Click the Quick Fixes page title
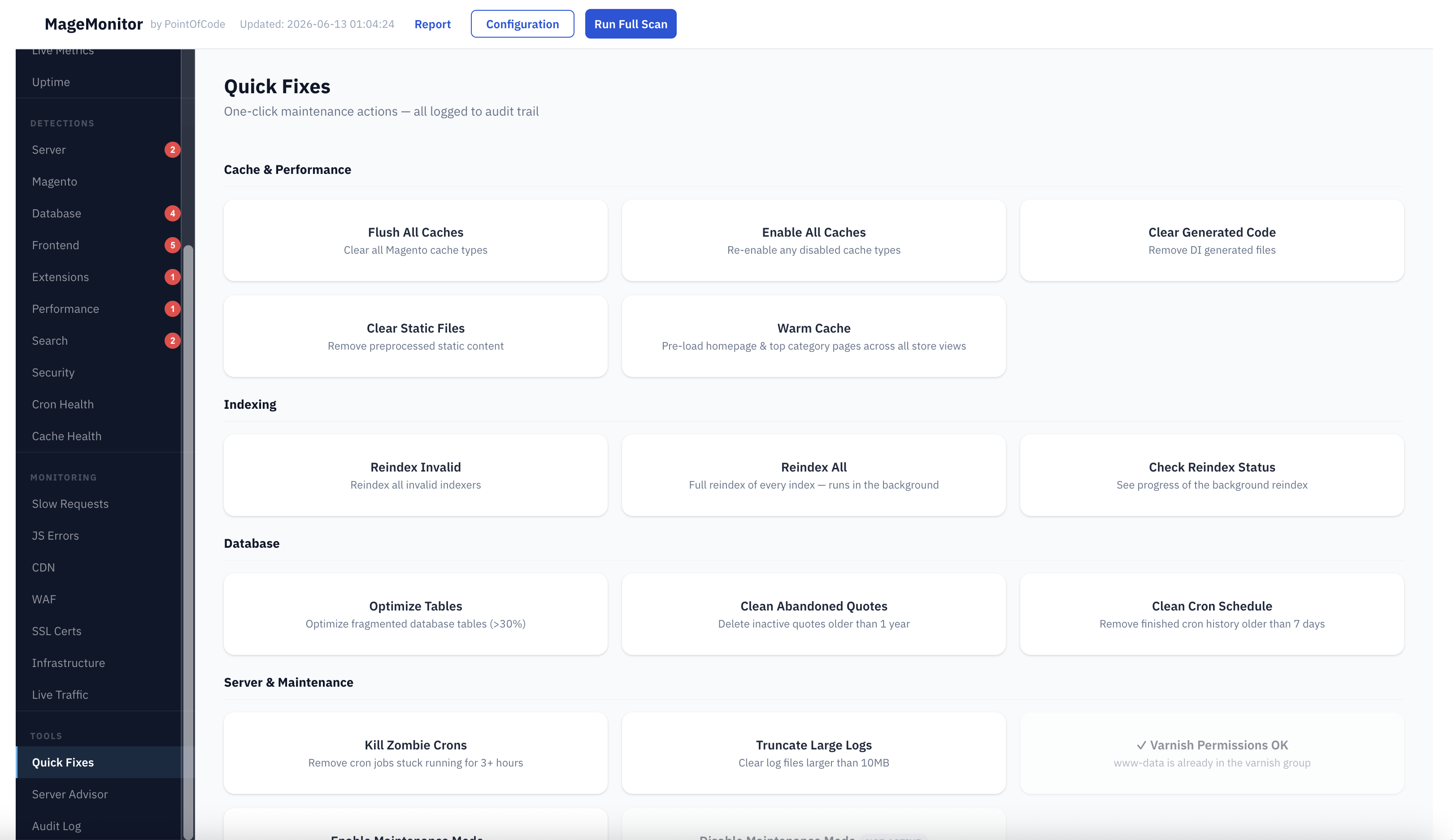 [277, 87]
